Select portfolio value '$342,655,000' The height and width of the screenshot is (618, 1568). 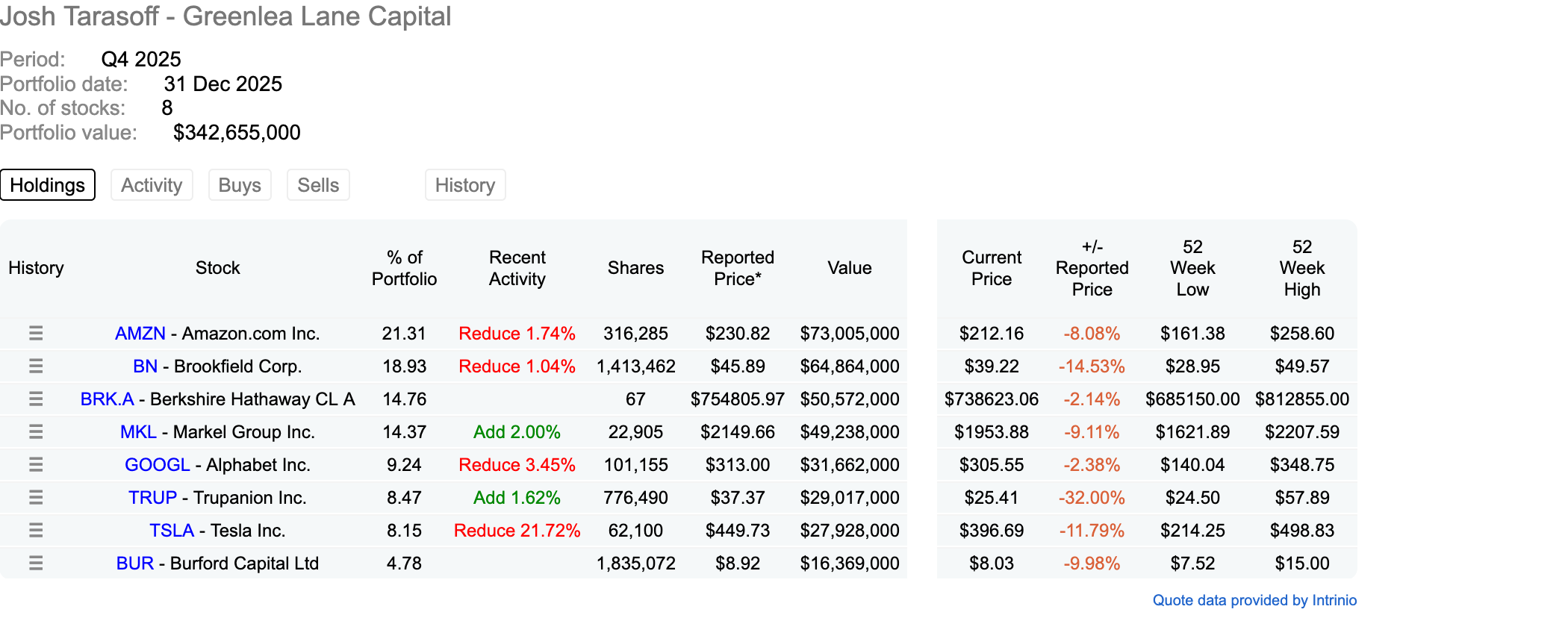[x=237, y=133]
